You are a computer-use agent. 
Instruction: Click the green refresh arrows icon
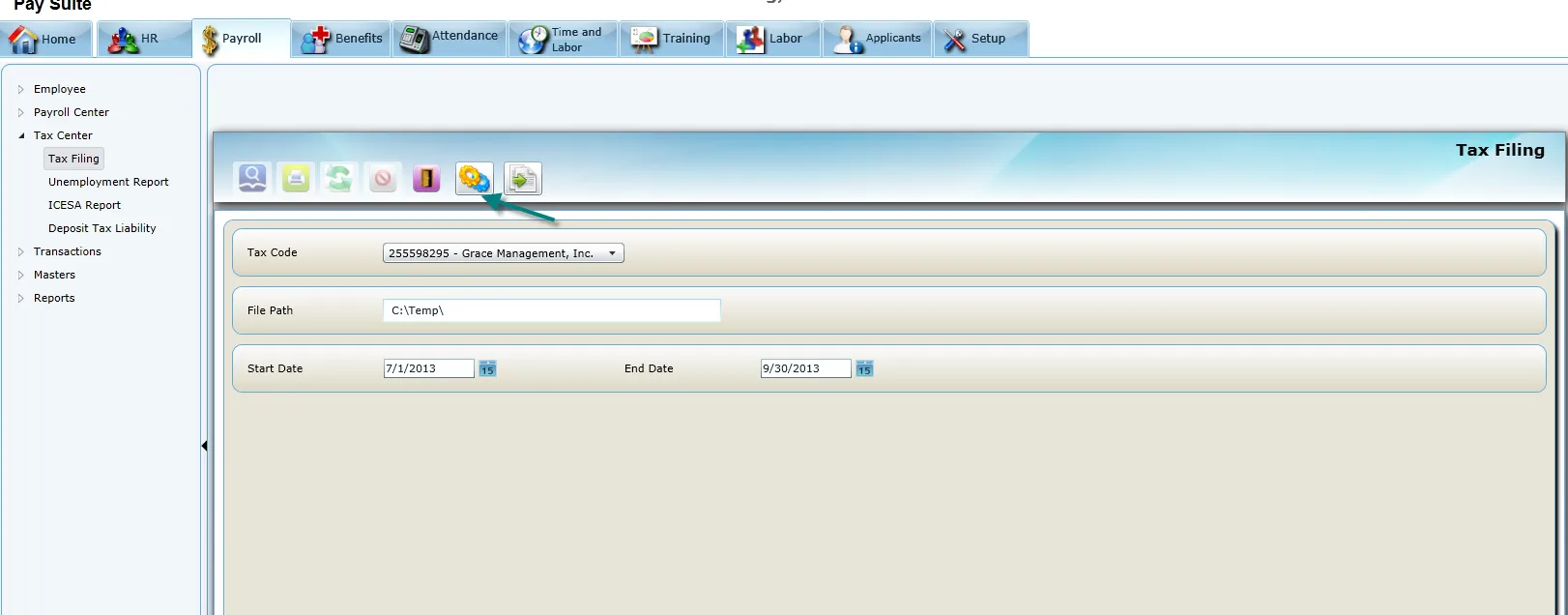(x=339, y=178)
